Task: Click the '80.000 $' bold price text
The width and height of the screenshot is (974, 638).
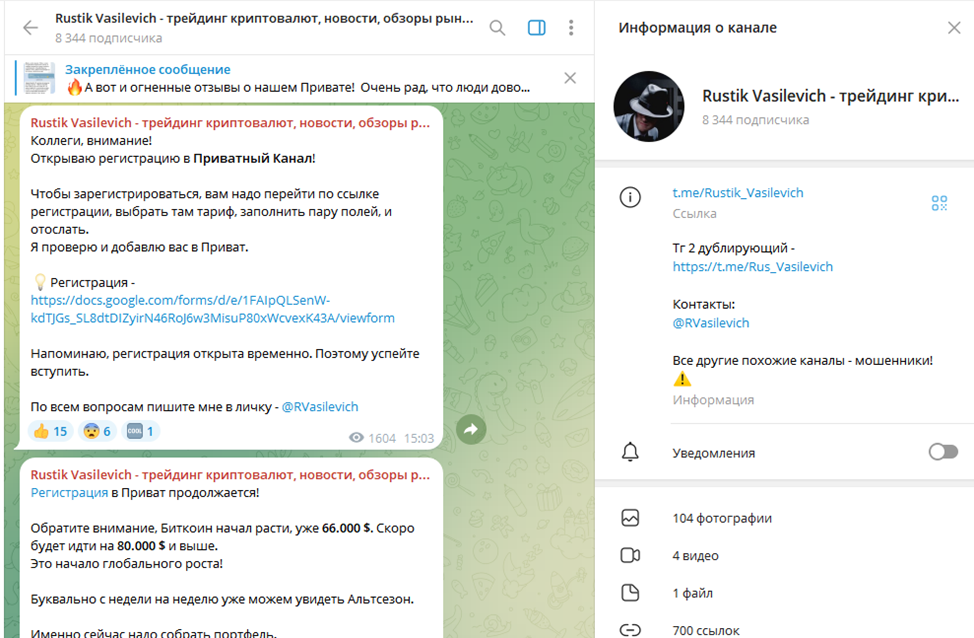Action: pos(141,546)
